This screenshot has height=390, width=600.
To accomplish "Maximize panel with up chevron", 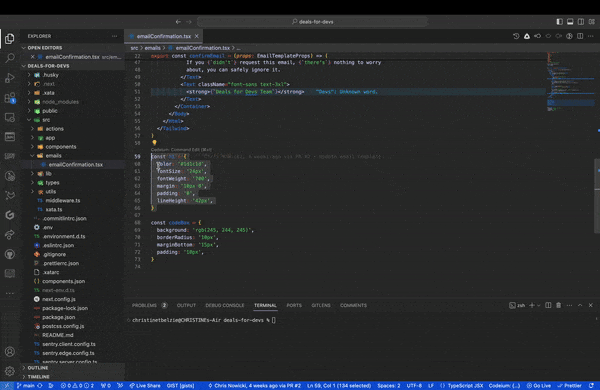I will tap(580, 305).
